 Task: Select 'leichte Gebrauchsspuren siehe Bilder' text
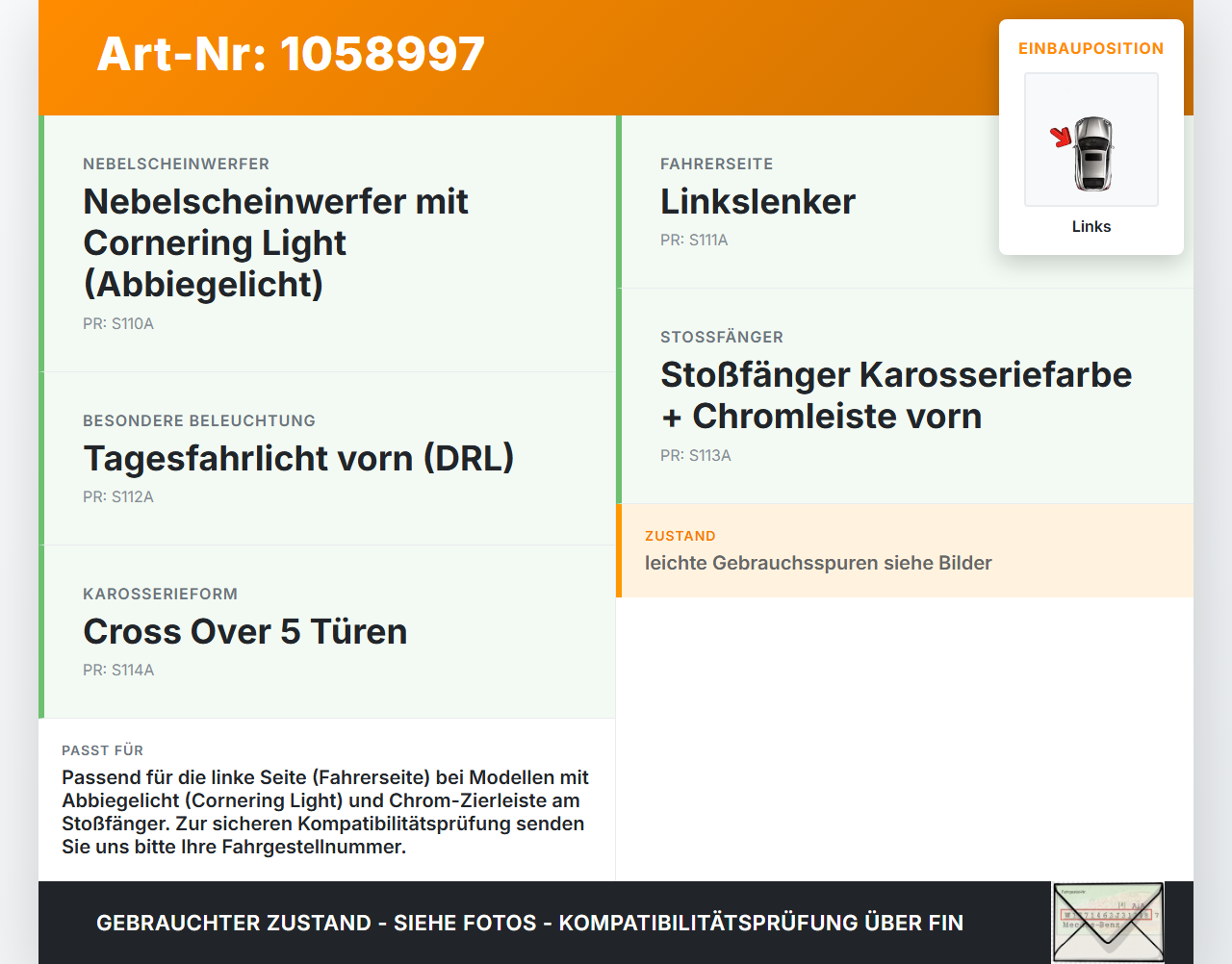click(x=818, y=563)
